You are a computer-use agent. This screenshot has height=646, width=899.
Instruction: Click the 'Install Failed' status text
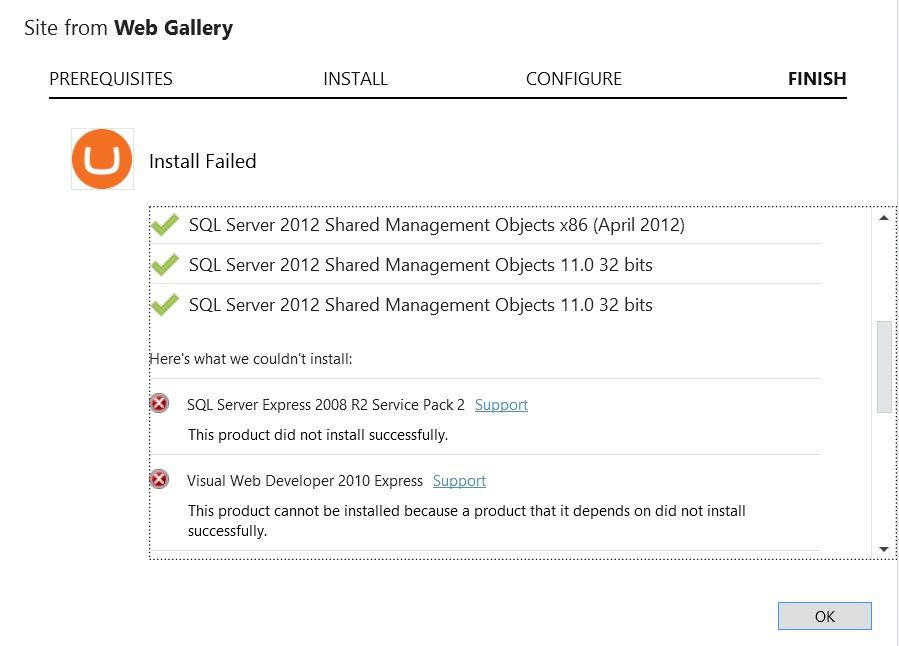pos(202,161)
